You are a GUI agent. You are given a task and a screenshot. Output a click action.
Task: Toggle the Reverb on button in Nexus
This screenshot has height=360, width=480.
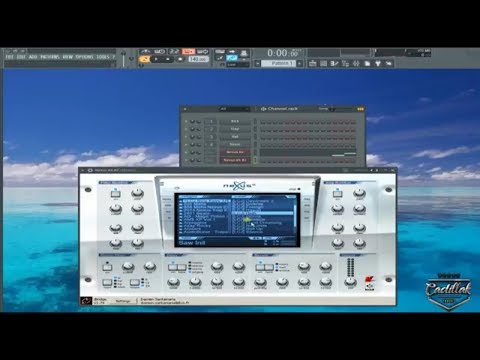[x=260, y=267]
